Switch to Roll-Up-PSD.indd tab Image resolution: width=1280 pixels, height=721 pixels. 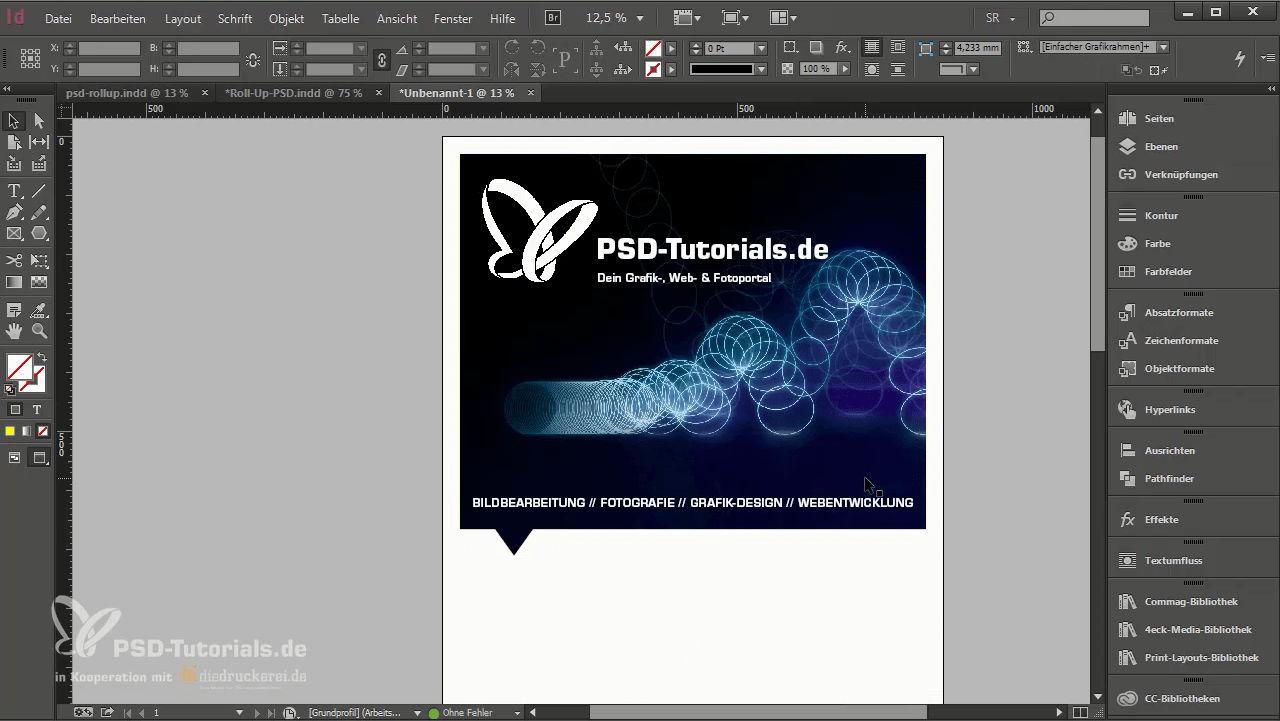(x=294, y=93)
